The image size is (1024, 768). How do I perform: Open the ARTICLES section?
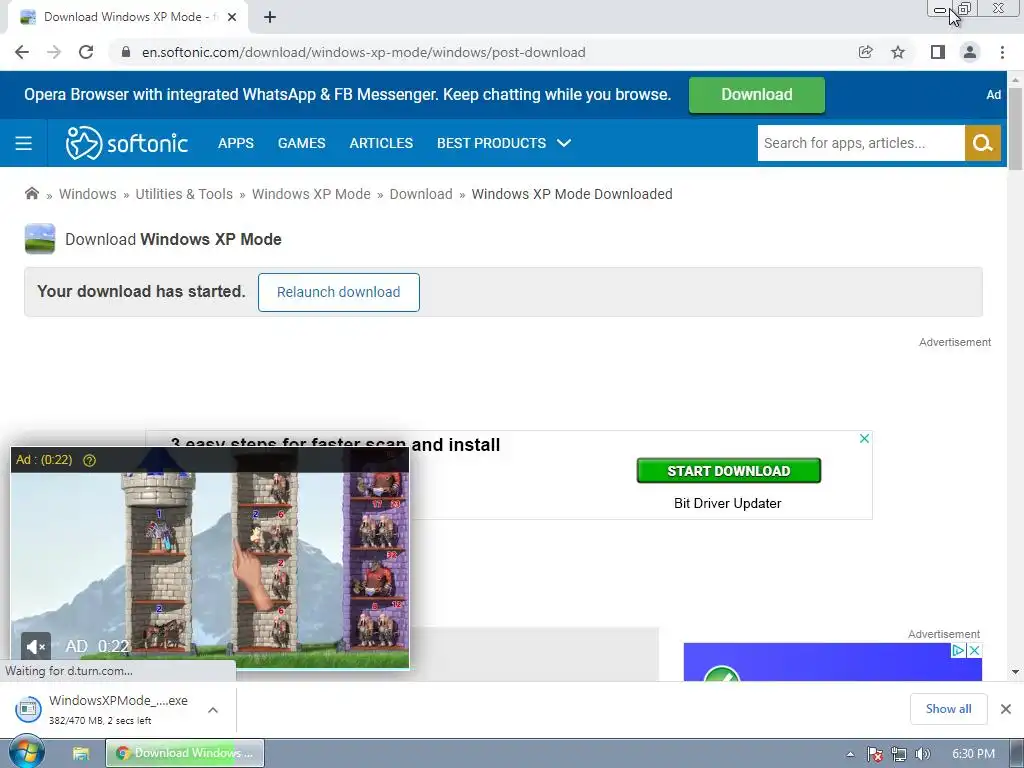tap(381, 143)
